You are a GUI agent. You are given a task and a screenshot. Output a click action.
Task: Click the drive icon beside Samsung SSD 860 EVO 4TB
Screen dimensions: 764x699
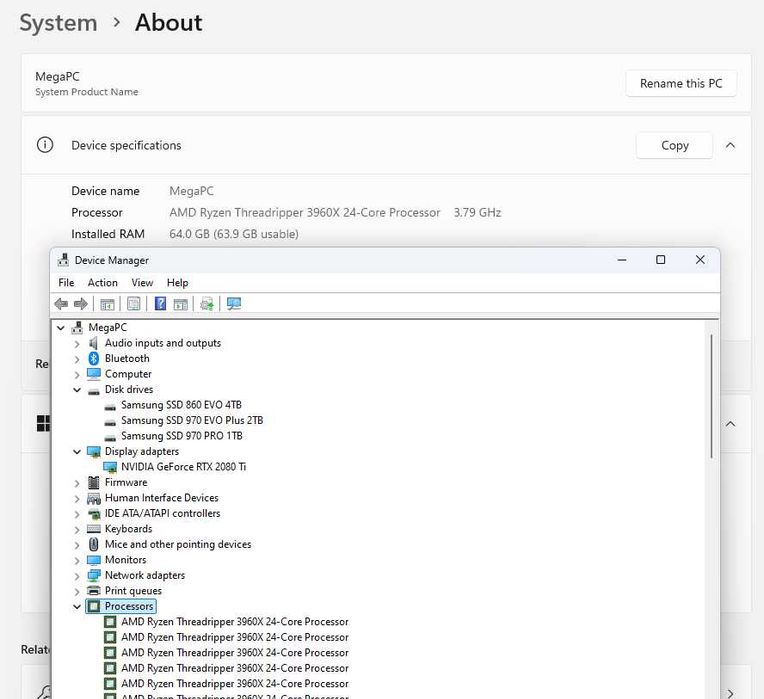click(110, 406)
